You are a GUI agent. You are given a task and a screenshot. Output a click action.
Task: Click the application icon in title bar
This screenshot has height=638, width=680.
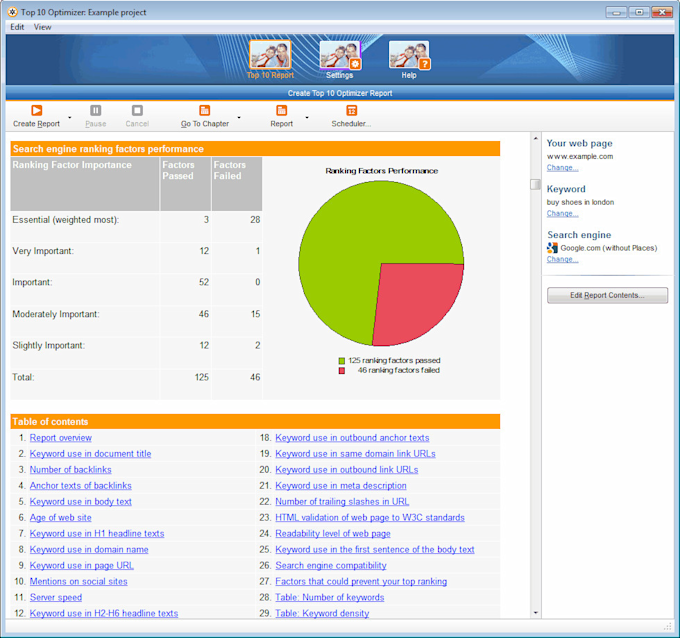pyautogui.click(x=13, y=12)
